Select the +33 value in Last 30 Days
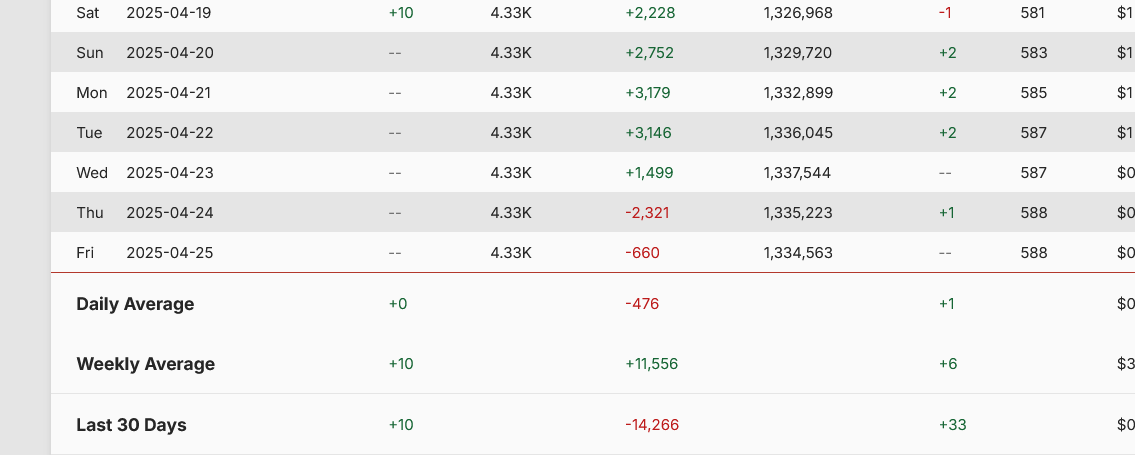Image resolution: width=1135 pixels, height=455 pixels. (952, 425)
